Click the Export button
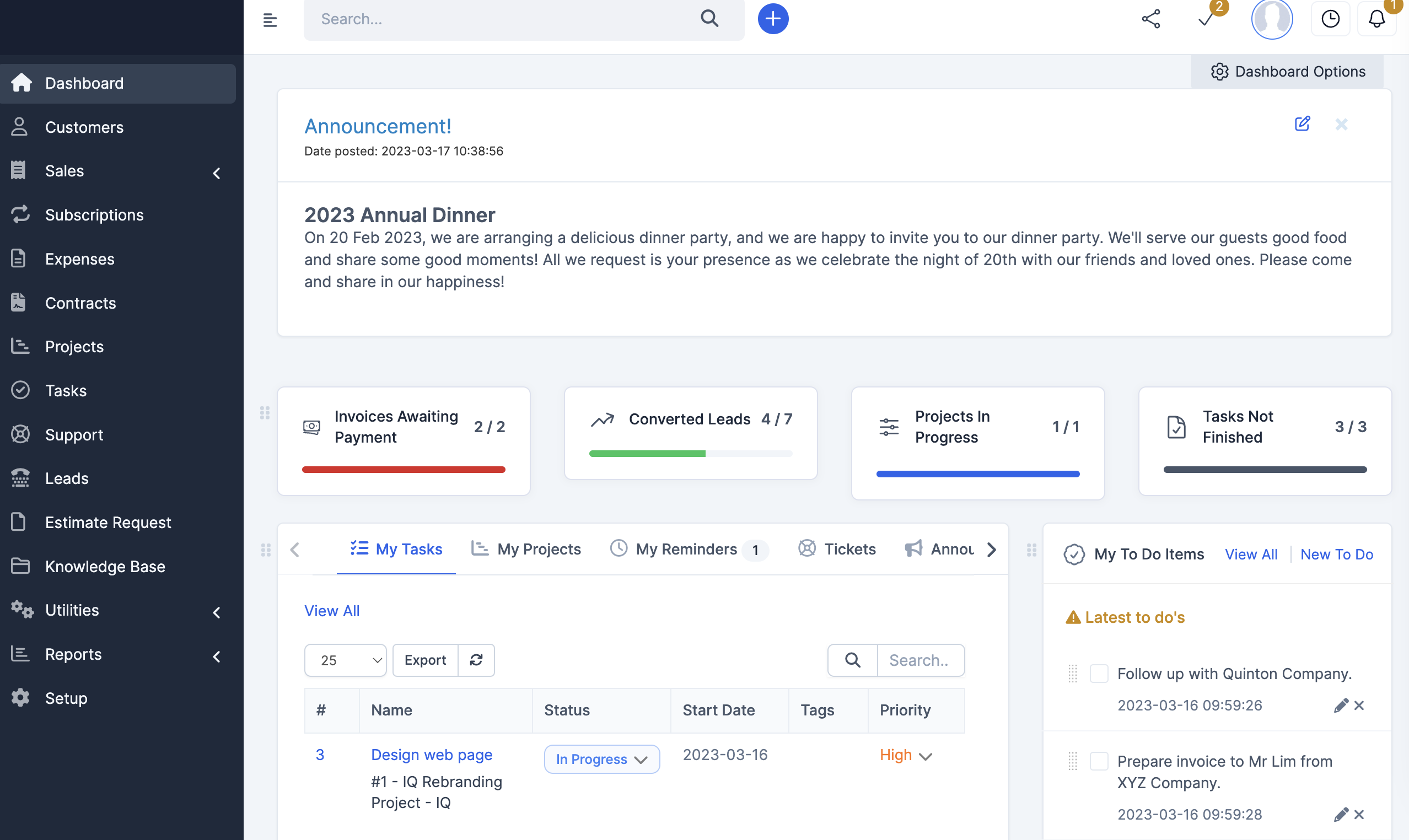This screenshot has width=1409, height=840. [x=425, y=660]
